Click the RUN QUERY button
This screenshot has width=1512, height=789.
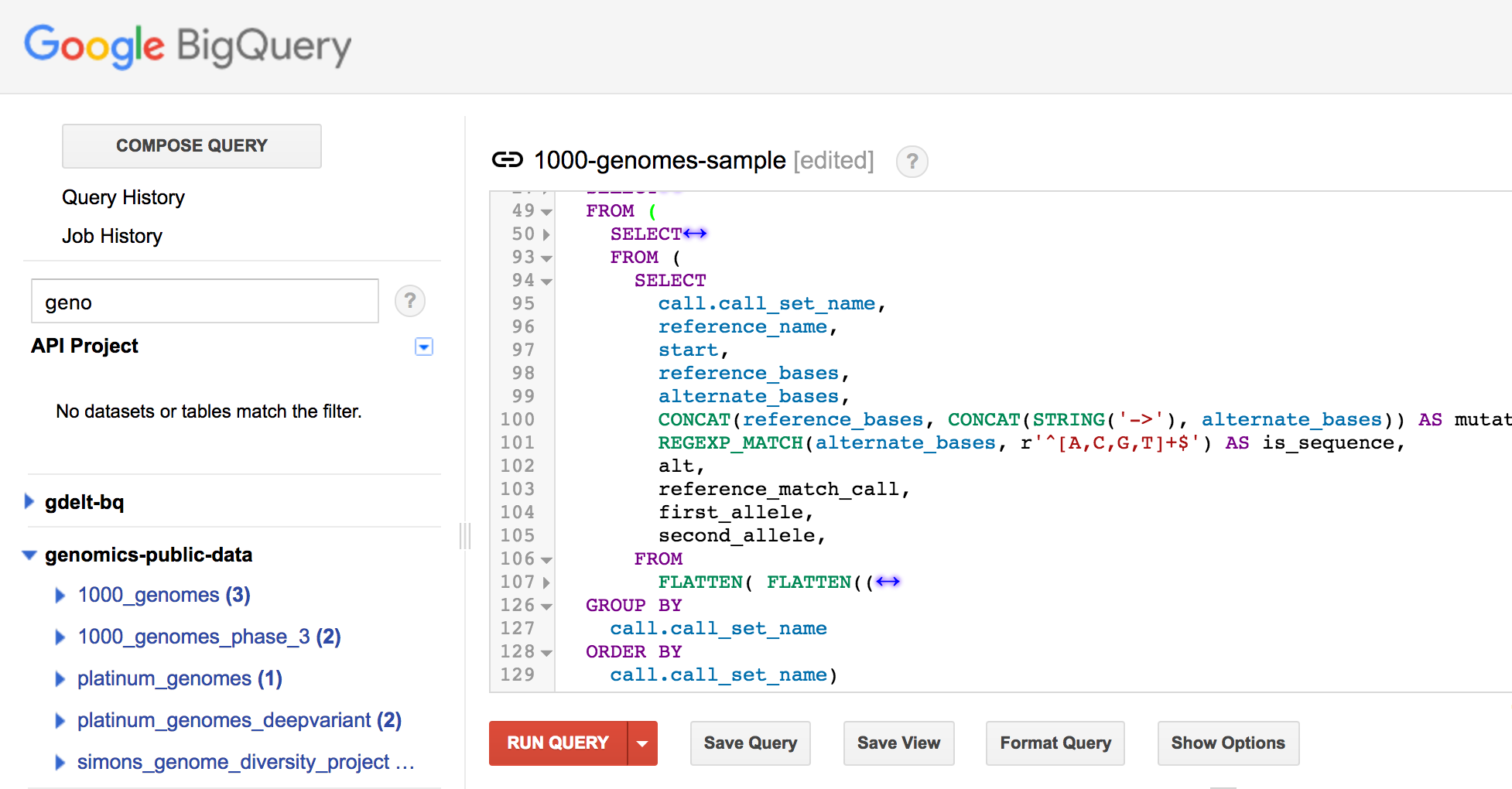click(x=558, y=743)
